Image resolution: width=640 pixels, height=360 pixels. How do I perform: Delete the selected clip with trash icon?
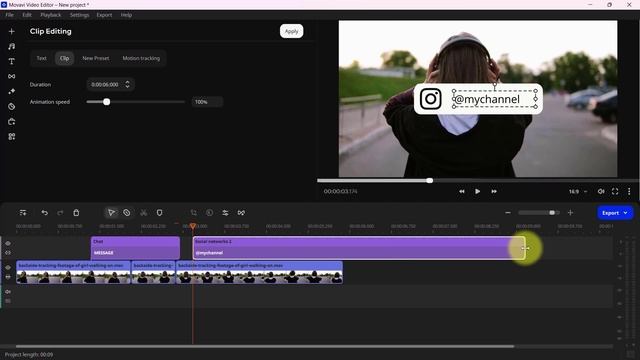[76, 213]
